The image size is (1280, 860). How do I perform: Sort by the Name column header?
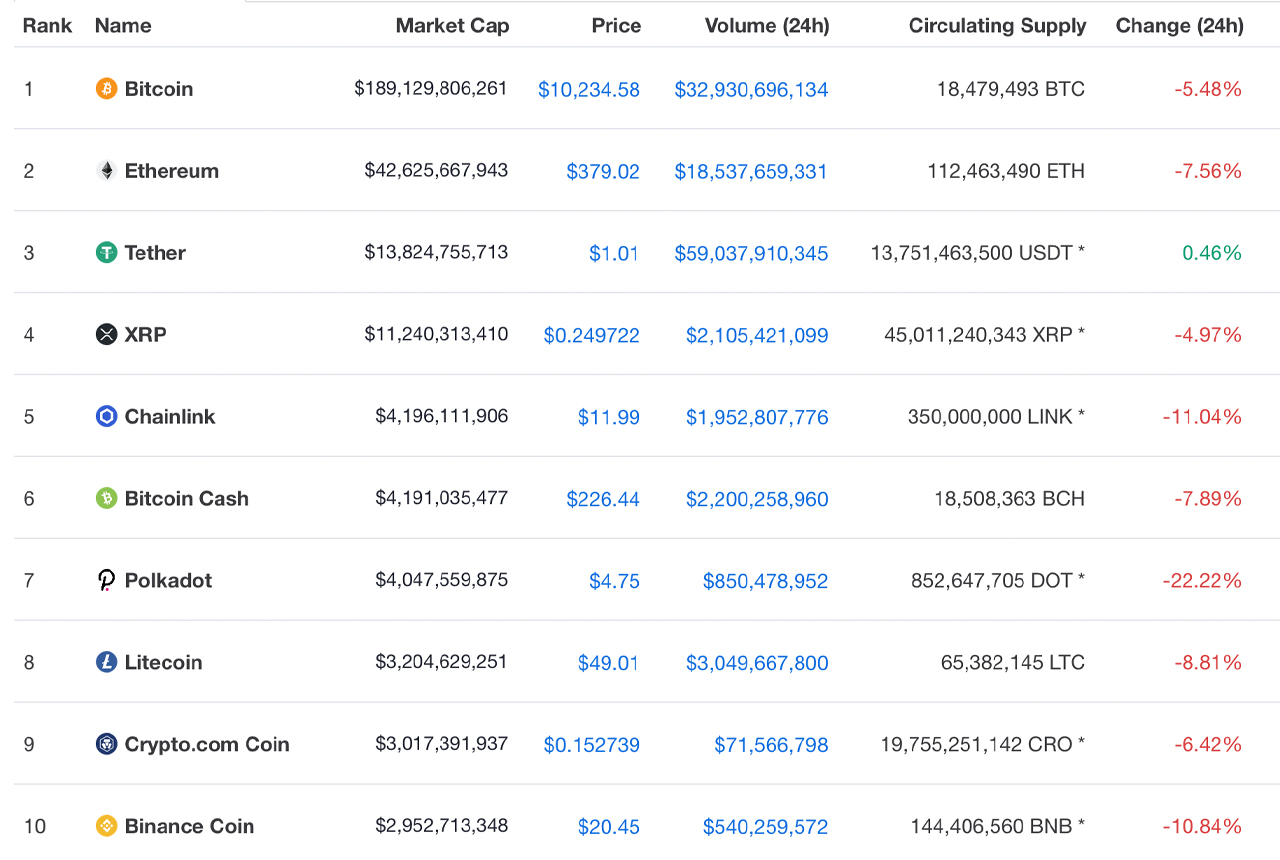tap(123, 26)
